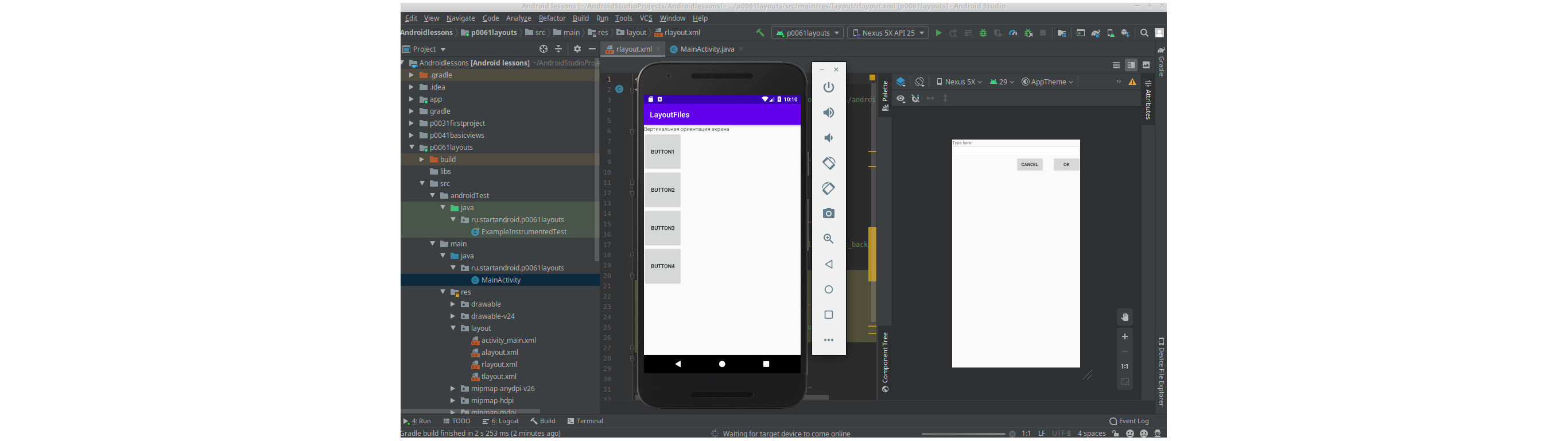
Task: Collapse the p0061layouts module
Action: 412,148
